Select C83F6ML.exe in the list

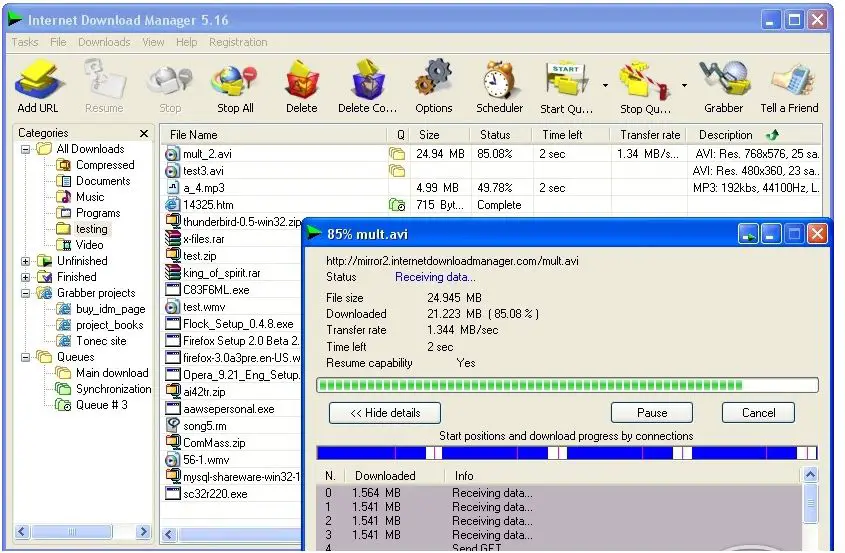(x=216, y=290)
